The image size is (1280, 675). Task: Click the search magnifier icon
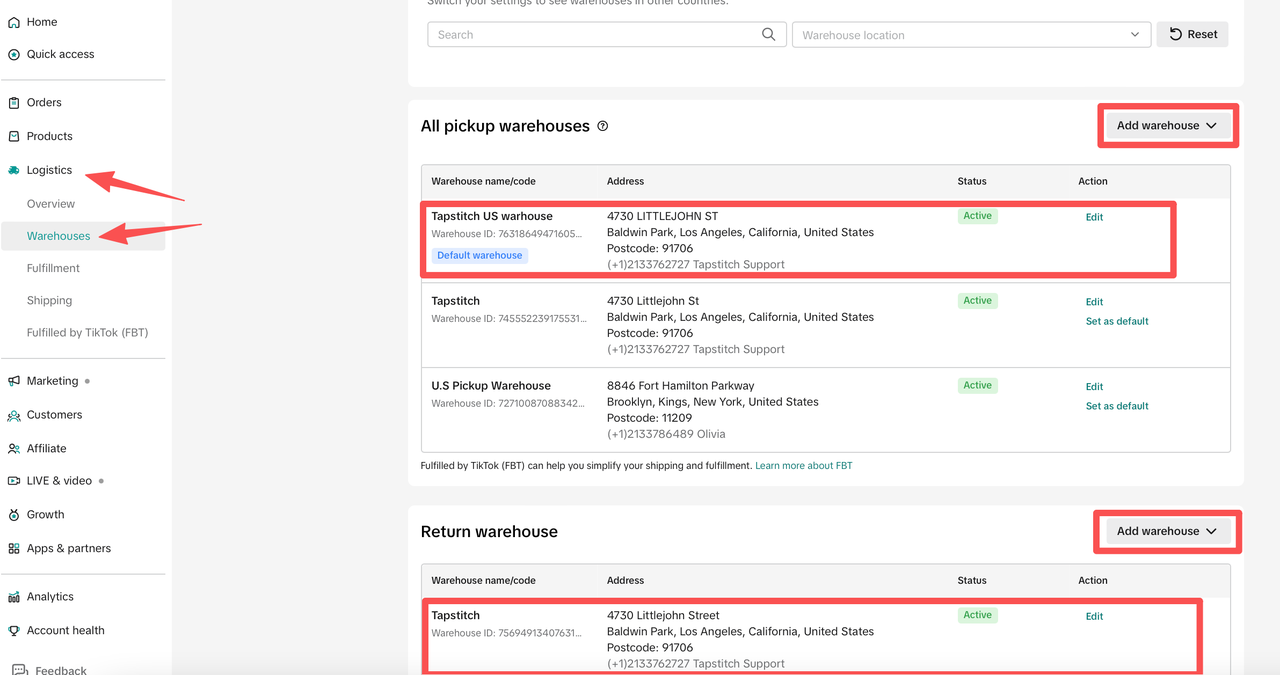768,34
